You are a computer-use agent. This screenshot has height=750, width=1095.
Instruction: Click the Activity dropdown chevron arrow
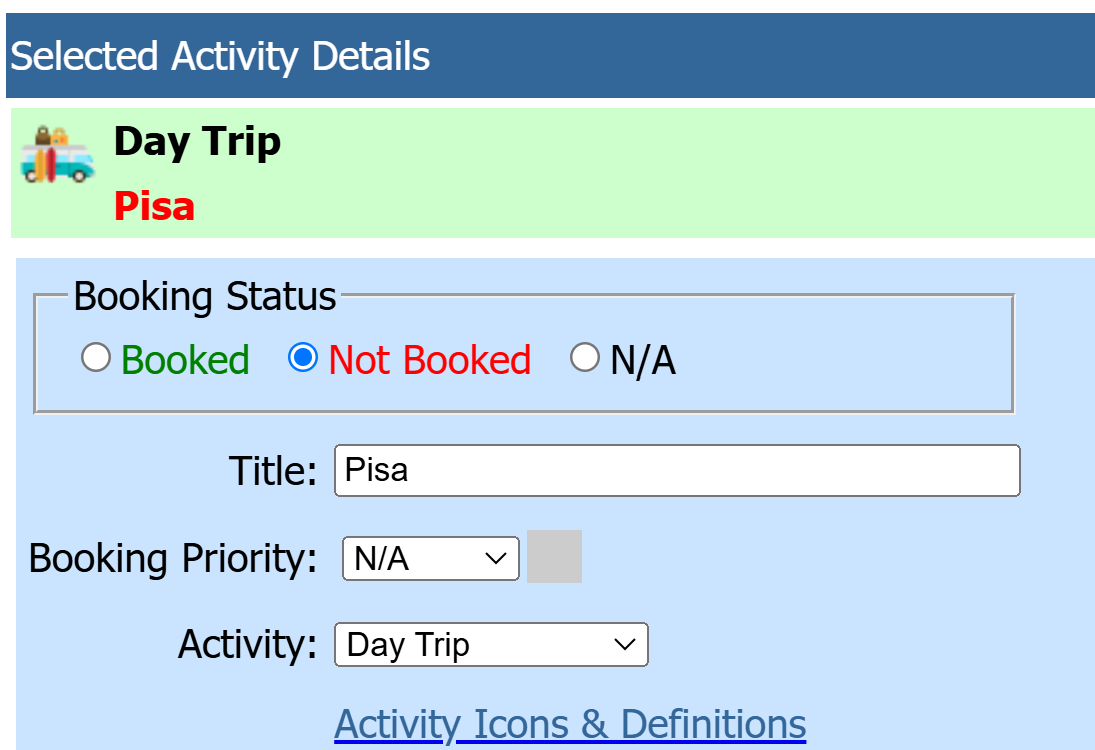click(625, 644)
